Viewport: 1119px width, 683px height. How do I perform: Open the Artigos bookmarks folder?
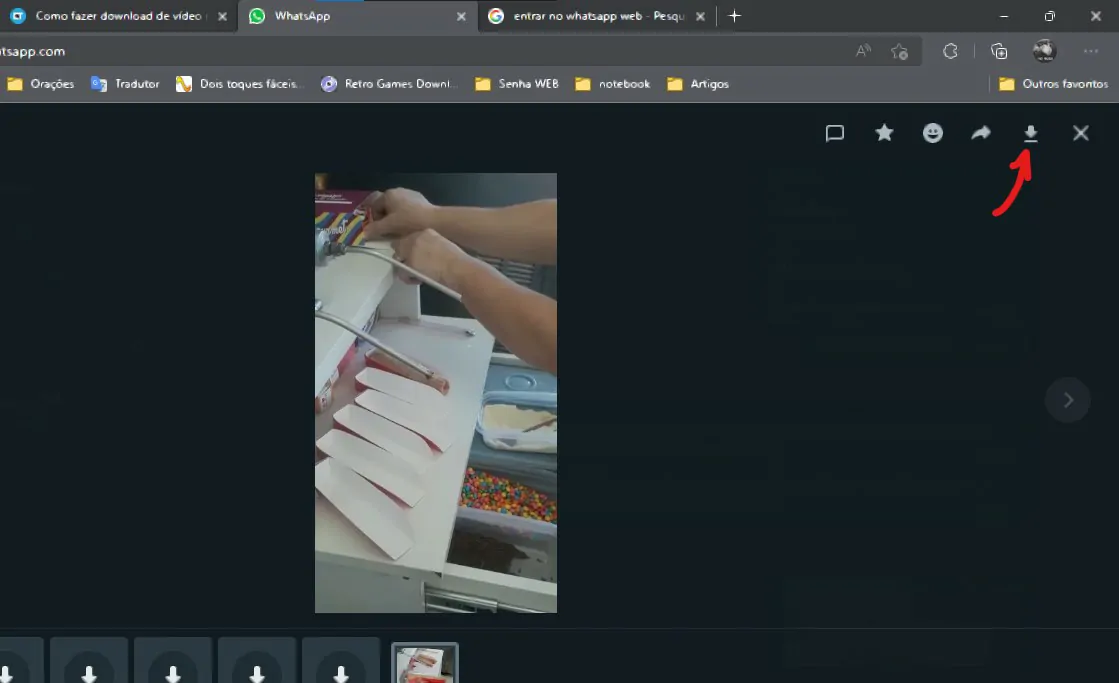[698, 84]
